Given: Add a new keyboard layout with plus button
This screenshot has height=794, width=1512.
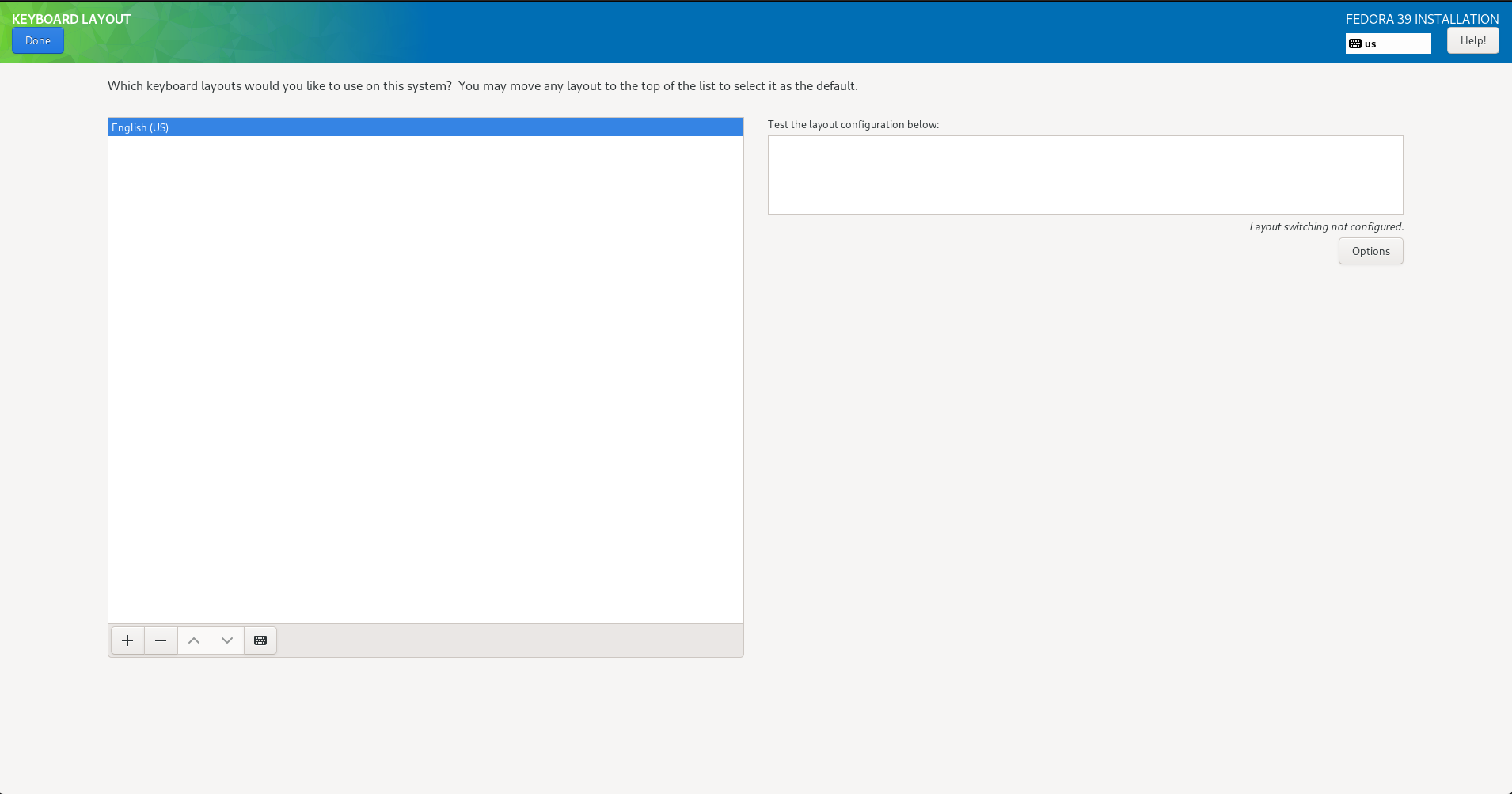Looking at the screenshot, I should click(x=127, y=640).
